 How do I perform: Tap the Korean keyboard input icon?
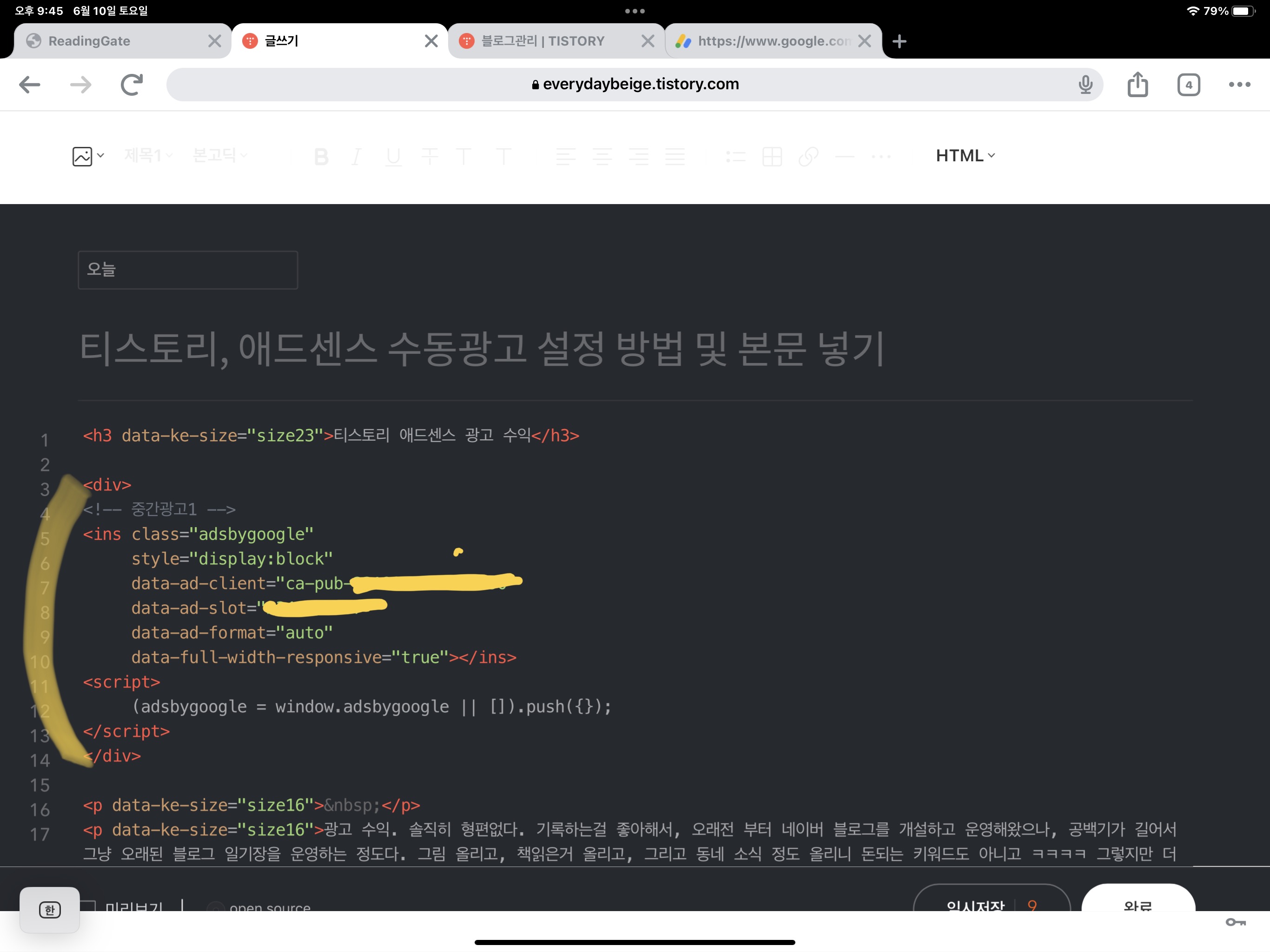coord(50,910)
